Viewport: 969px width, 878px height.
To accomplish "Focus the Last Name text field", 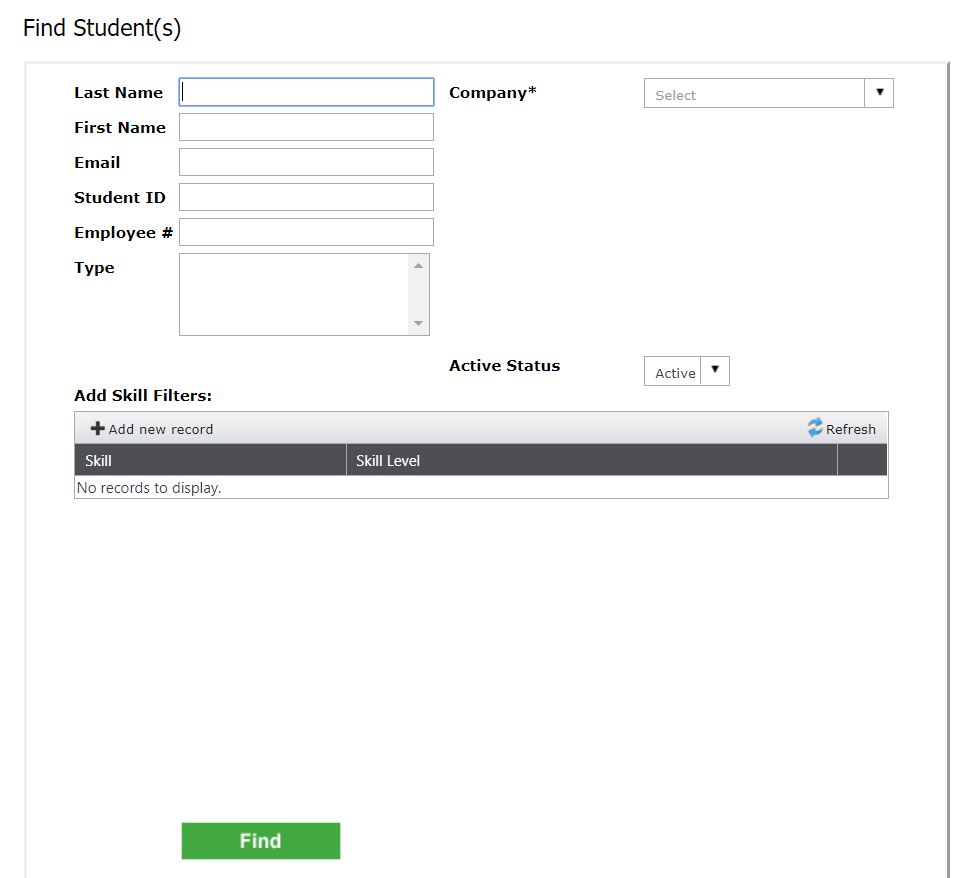I will (306, 92).
